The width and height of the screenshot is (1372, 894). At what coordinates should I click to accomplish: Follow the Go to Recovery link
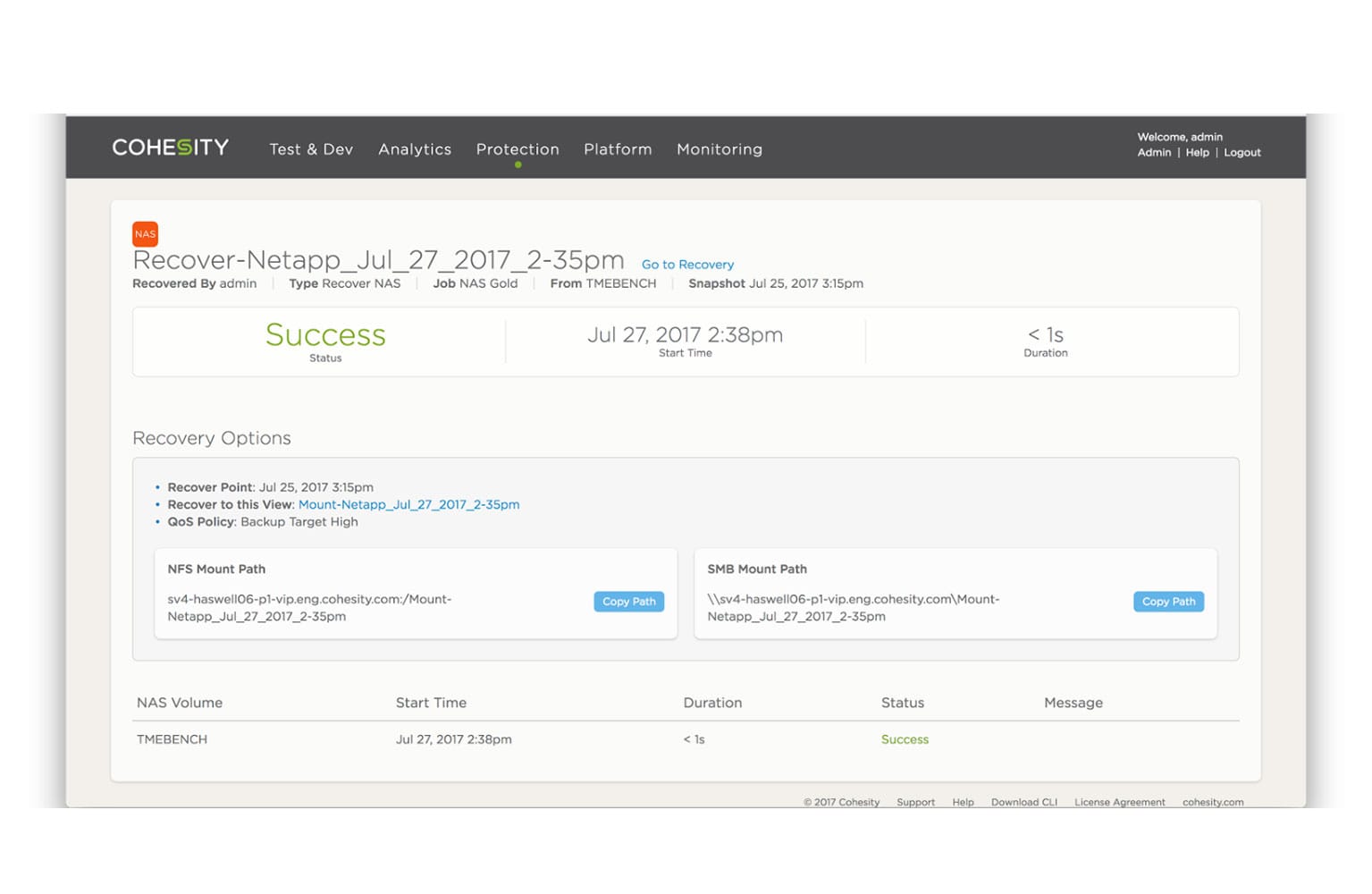pyautogui.click(x=687, y=265)
